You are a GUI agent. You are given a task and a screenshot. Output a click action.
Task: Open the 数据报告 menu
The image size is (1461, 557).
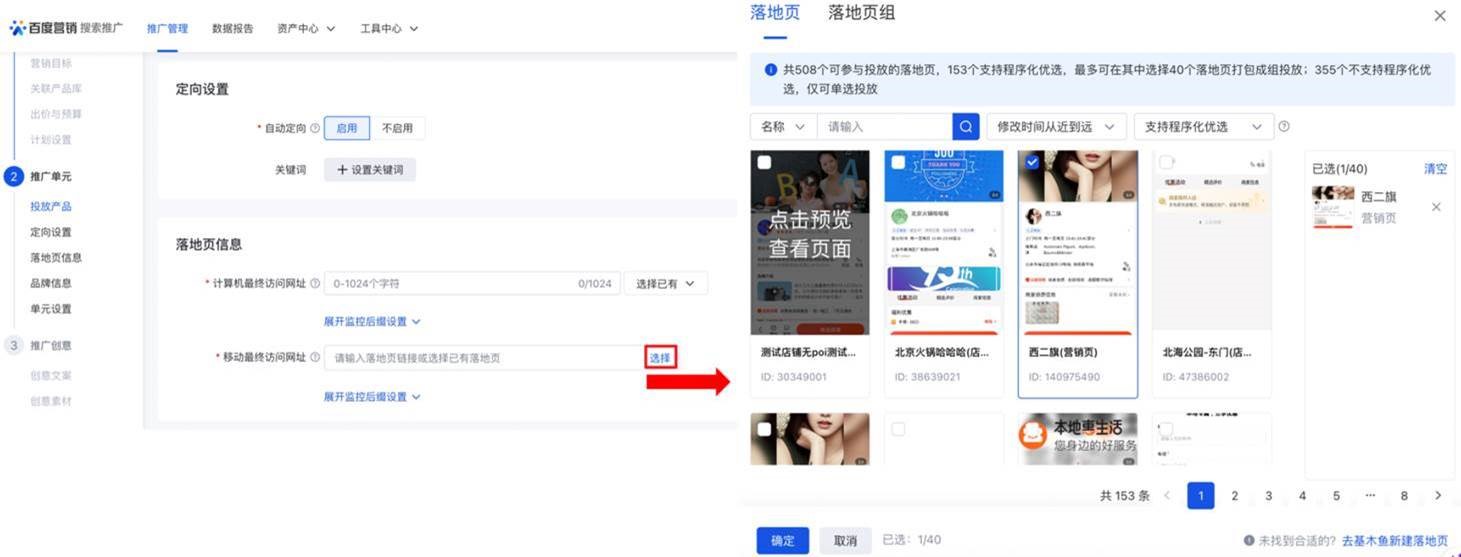tap(232, 29)
